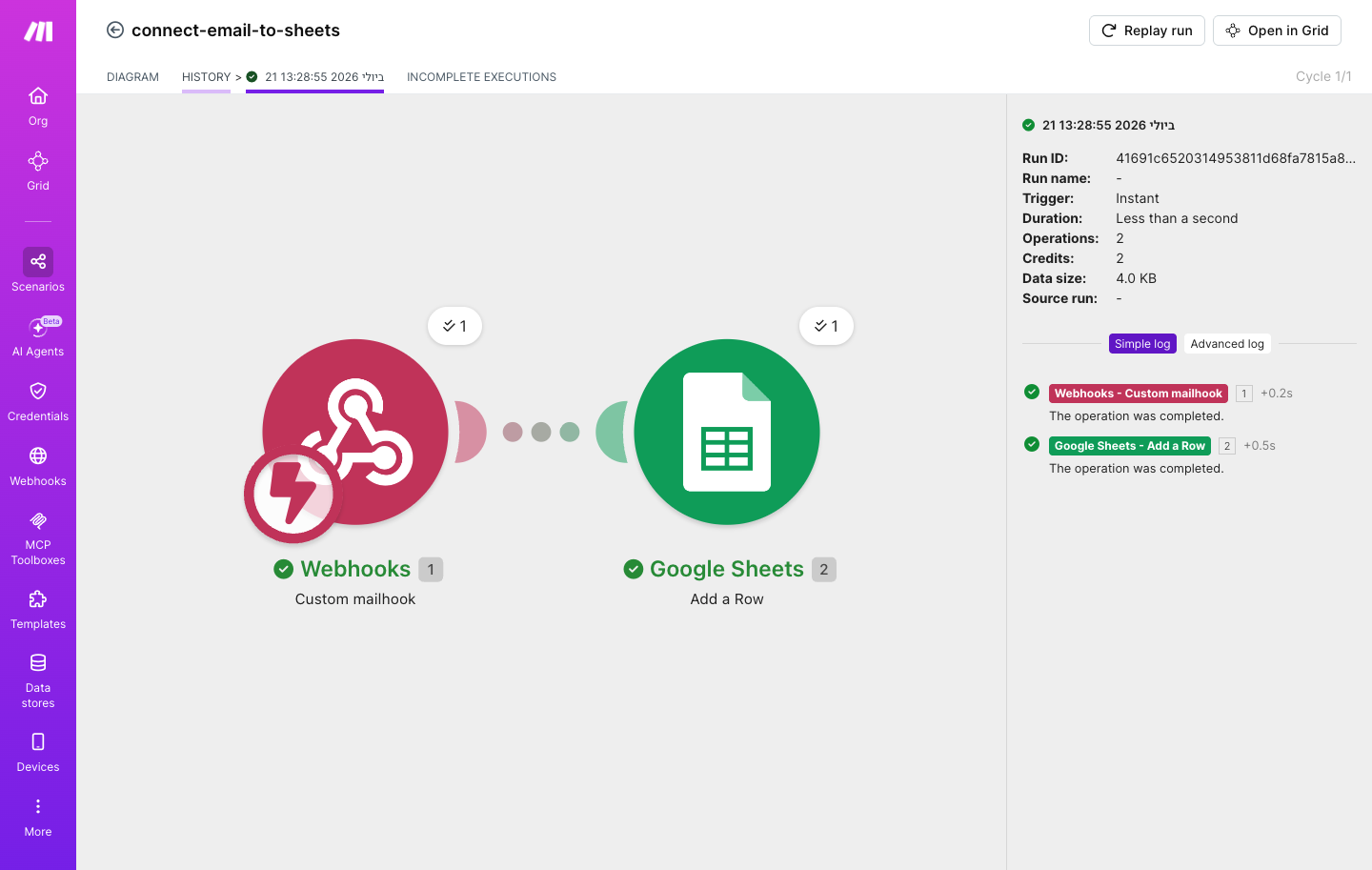
Task: Click the Make logo in sidebar
Action: [x=38, y=31]
